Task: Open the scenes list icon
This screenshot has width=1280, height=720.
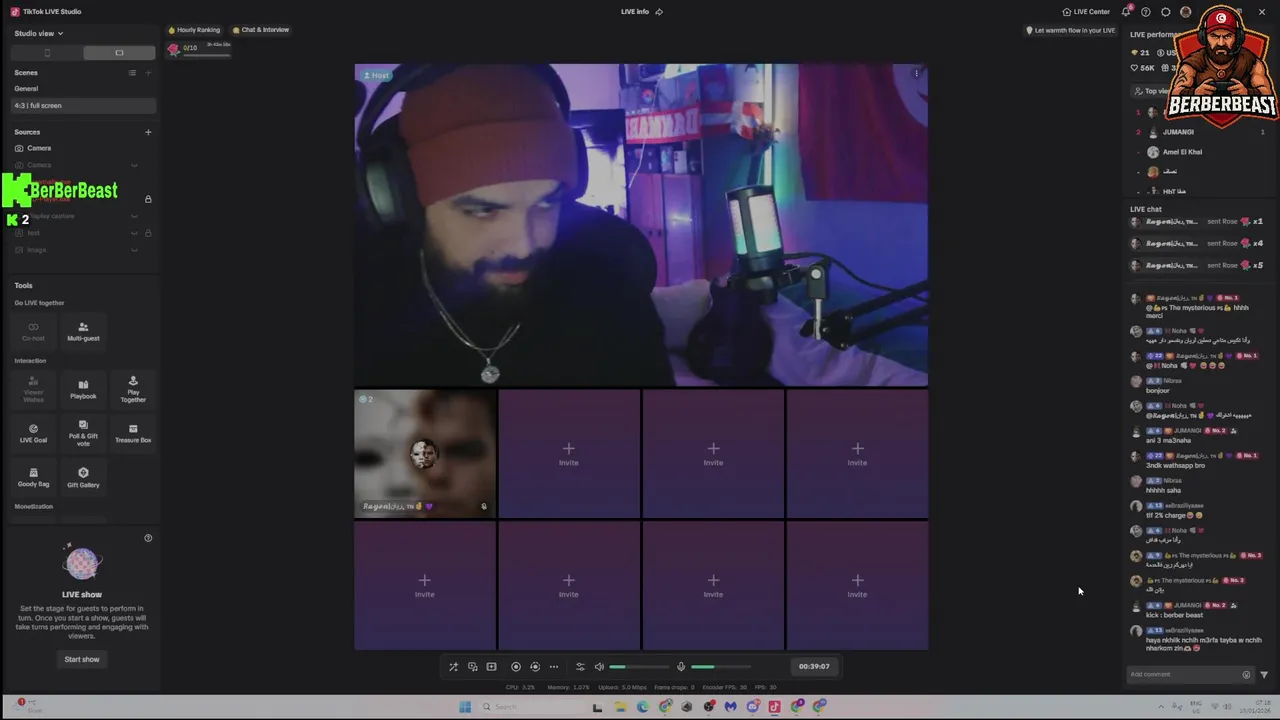Action: pyautogui.click(x=132, y=73)
